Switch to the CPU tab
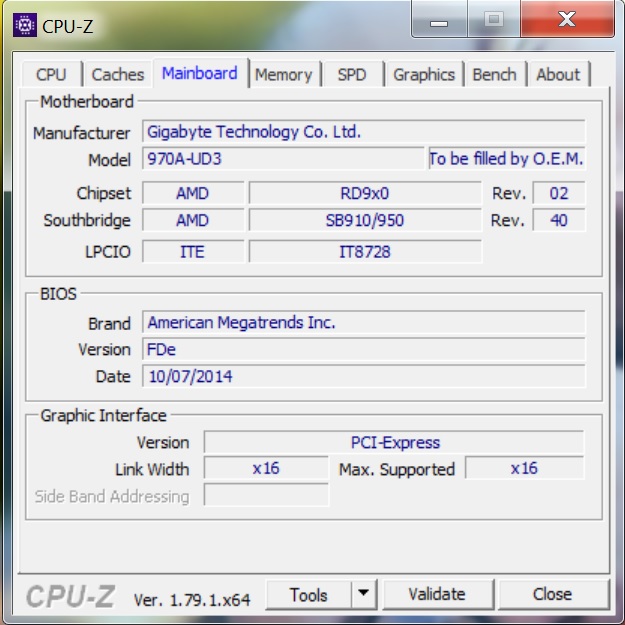The image size is (625, 625). click(x=51, y=75)
